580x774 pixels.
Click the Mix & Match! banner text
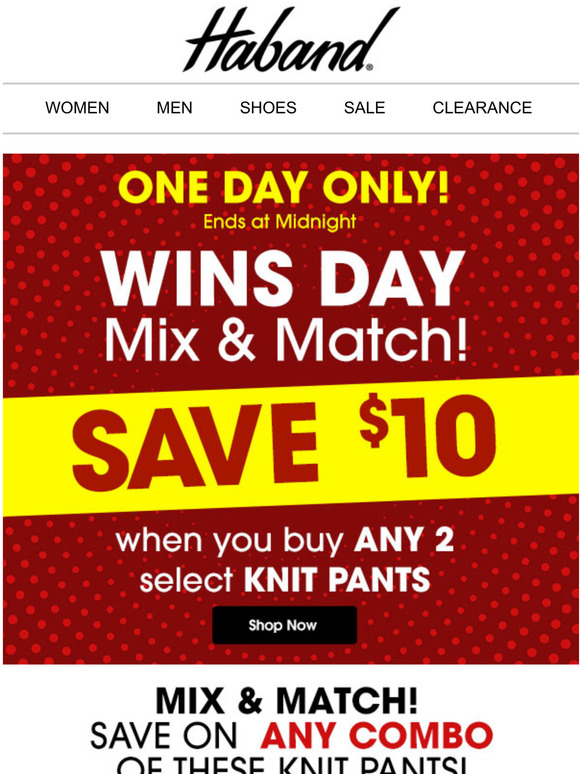(x=285, y=340)
